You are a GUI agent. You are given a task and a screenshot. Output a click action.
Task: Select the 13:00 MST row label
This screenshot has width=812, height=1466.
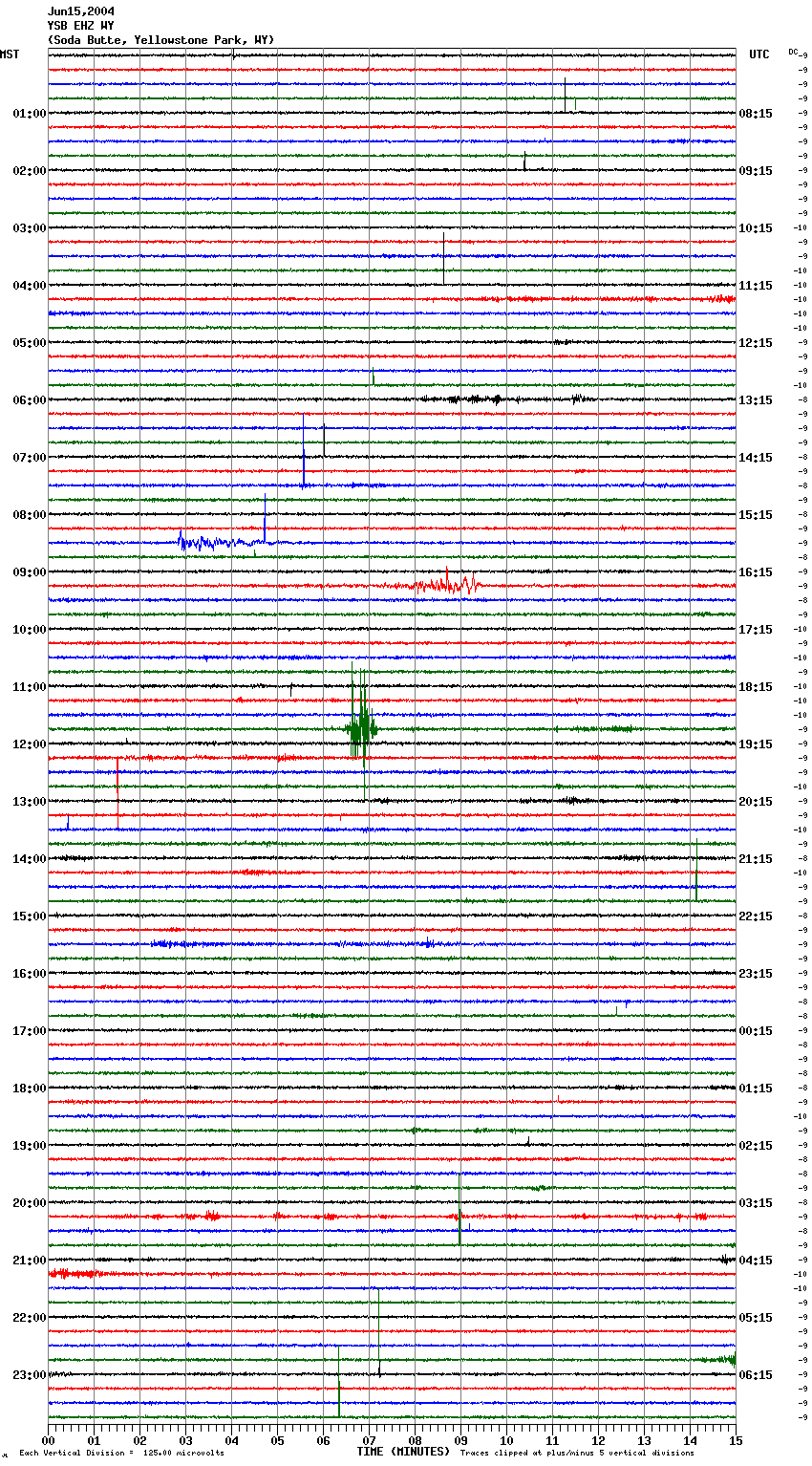30,802
